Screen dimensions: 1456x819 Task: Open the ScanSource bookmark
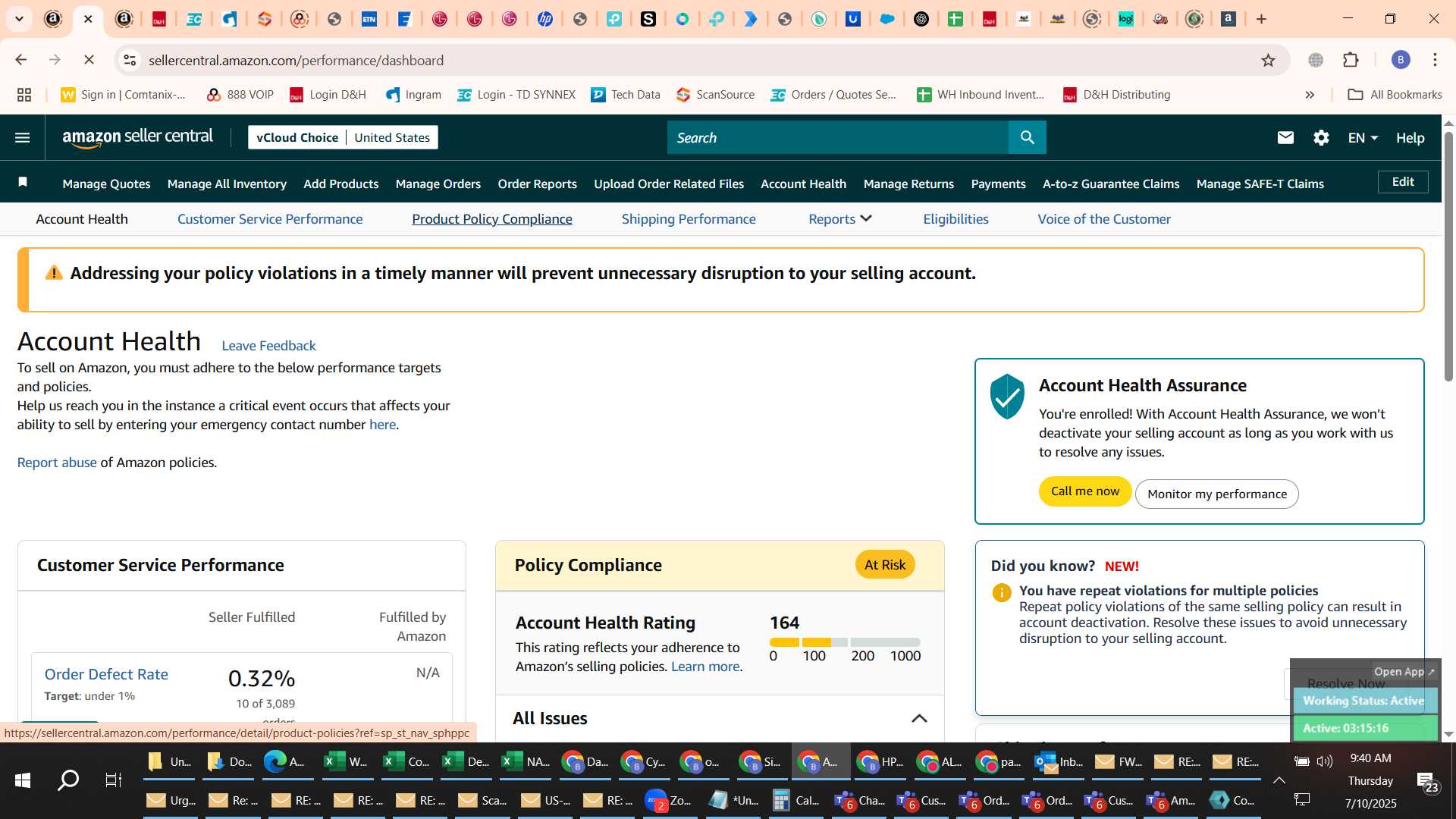715,95
